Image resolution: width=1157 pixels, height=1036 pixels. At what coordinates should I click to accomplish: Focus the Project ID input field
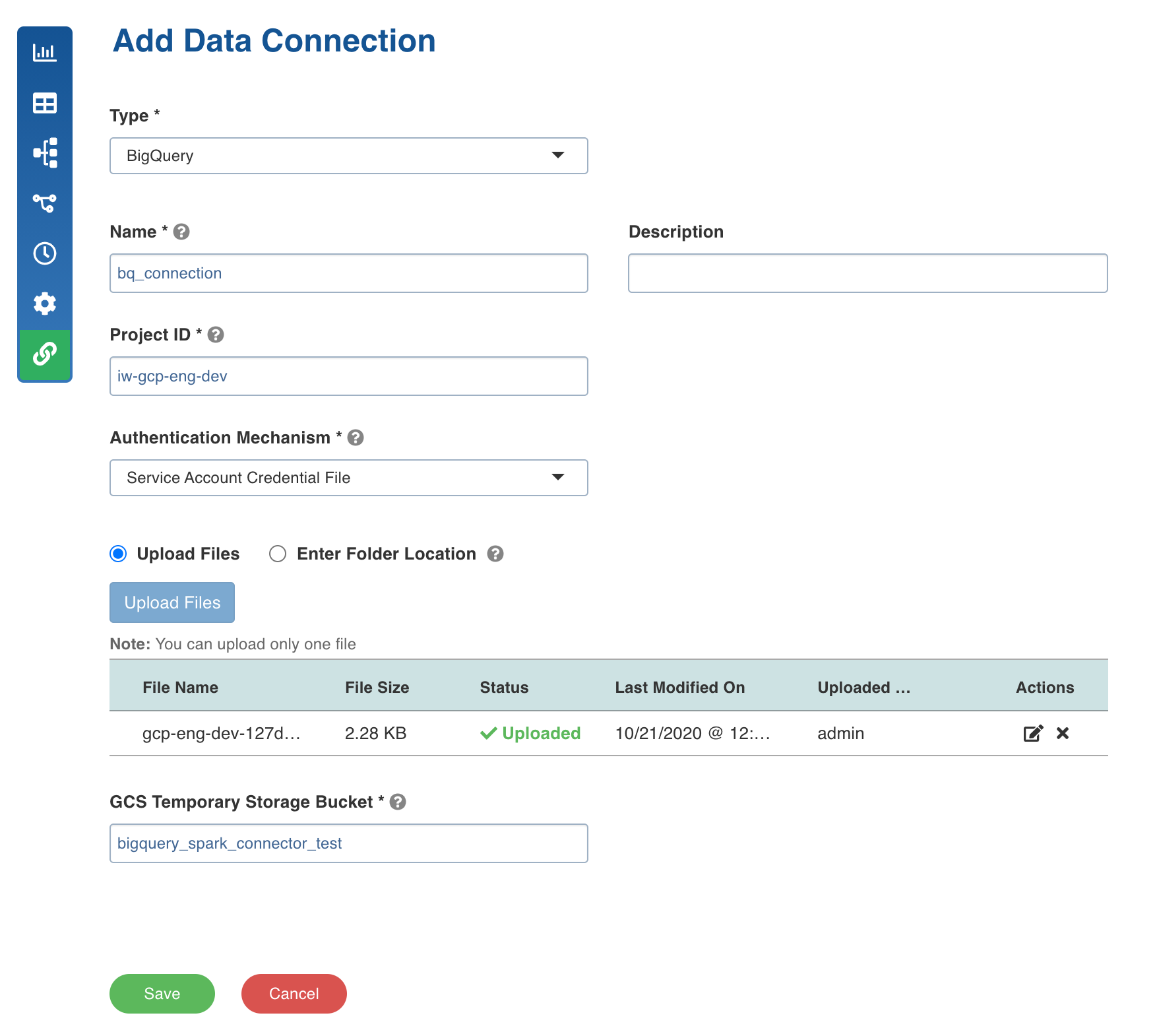click(349, 376)
